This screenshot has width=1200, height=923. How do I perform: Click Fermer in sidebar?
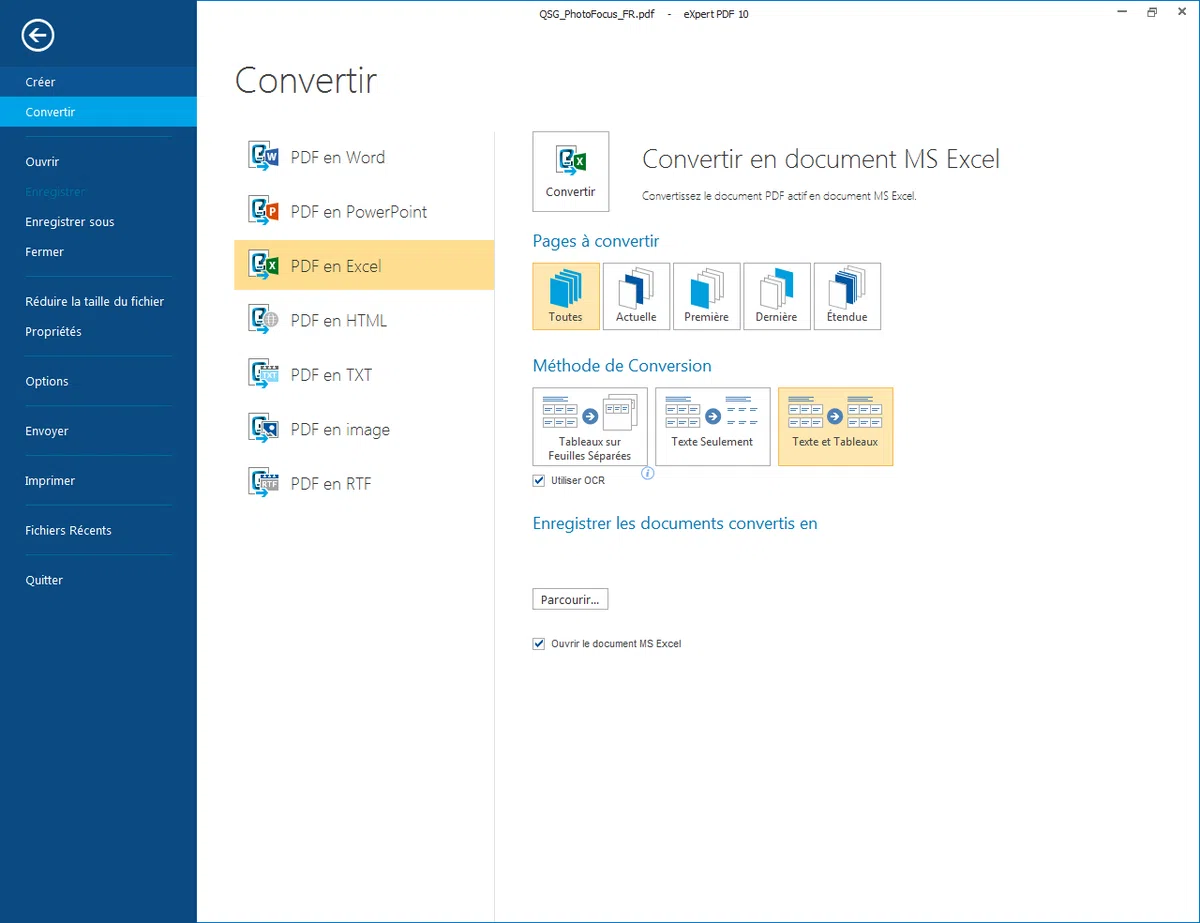[x=98, y=252]
